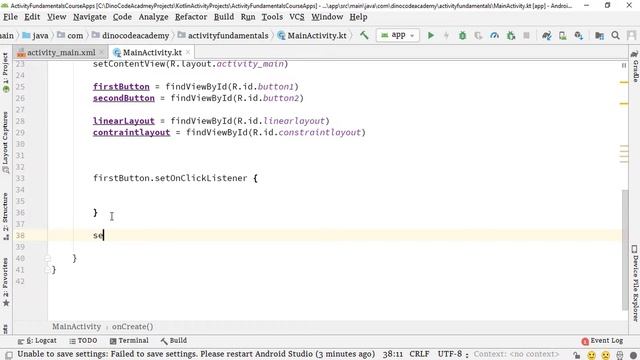Viewport: 640px width, 360px height.
Task: Click the activityfundamentals breadcrumb folder
Action: 223,36
